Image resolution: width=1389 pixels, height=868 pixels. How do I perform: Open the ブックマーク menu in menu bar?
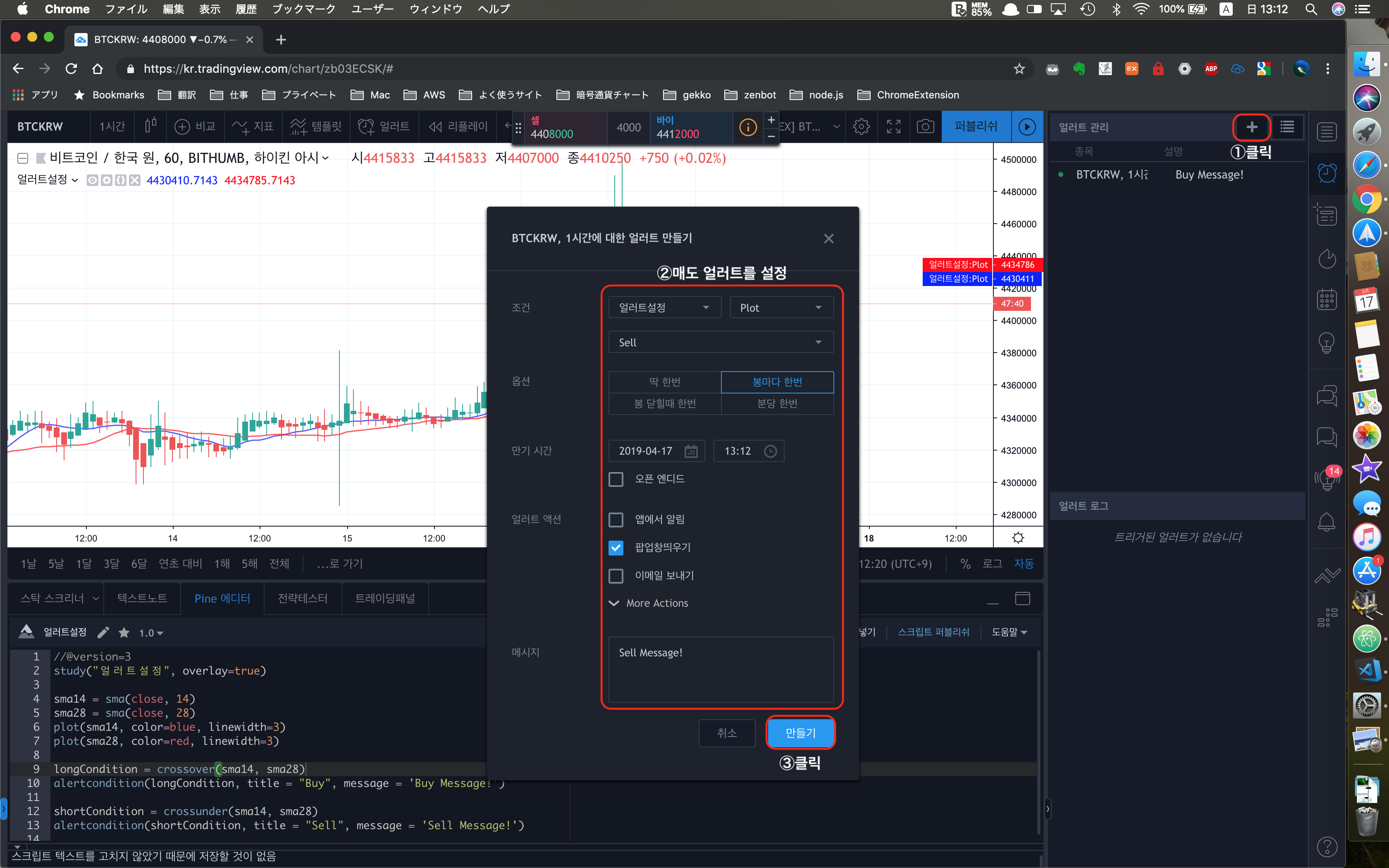[x=303, y=9]
